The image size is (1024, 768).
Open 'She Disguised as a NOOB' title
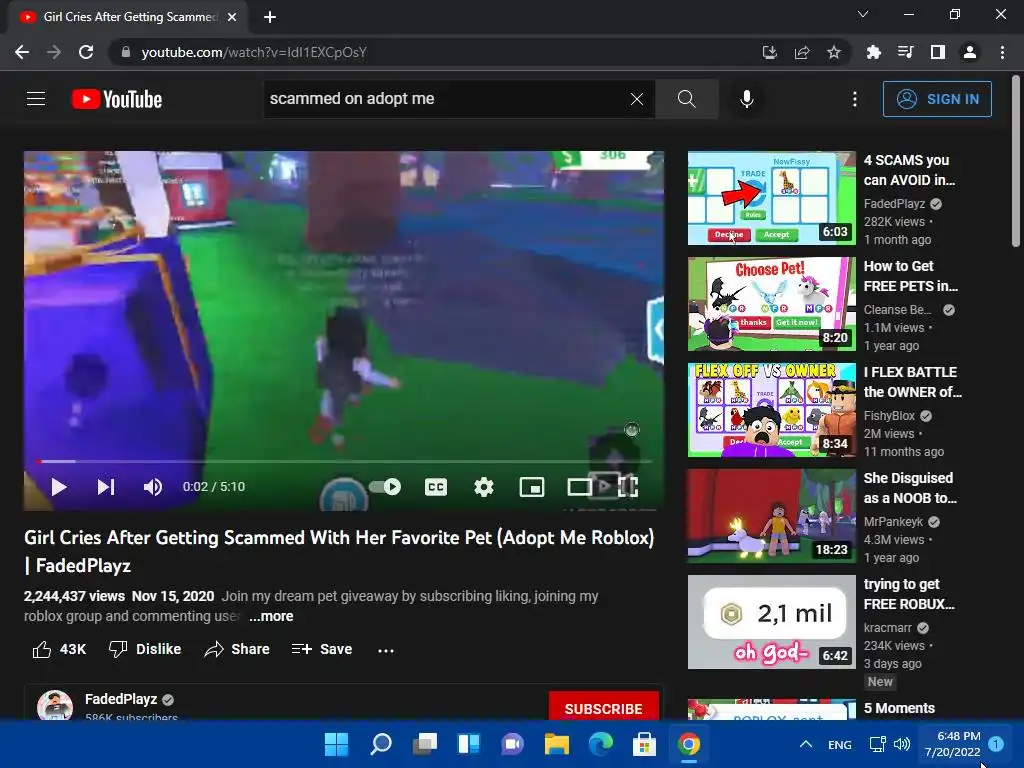pyautogui.click(x=910, y=488)
